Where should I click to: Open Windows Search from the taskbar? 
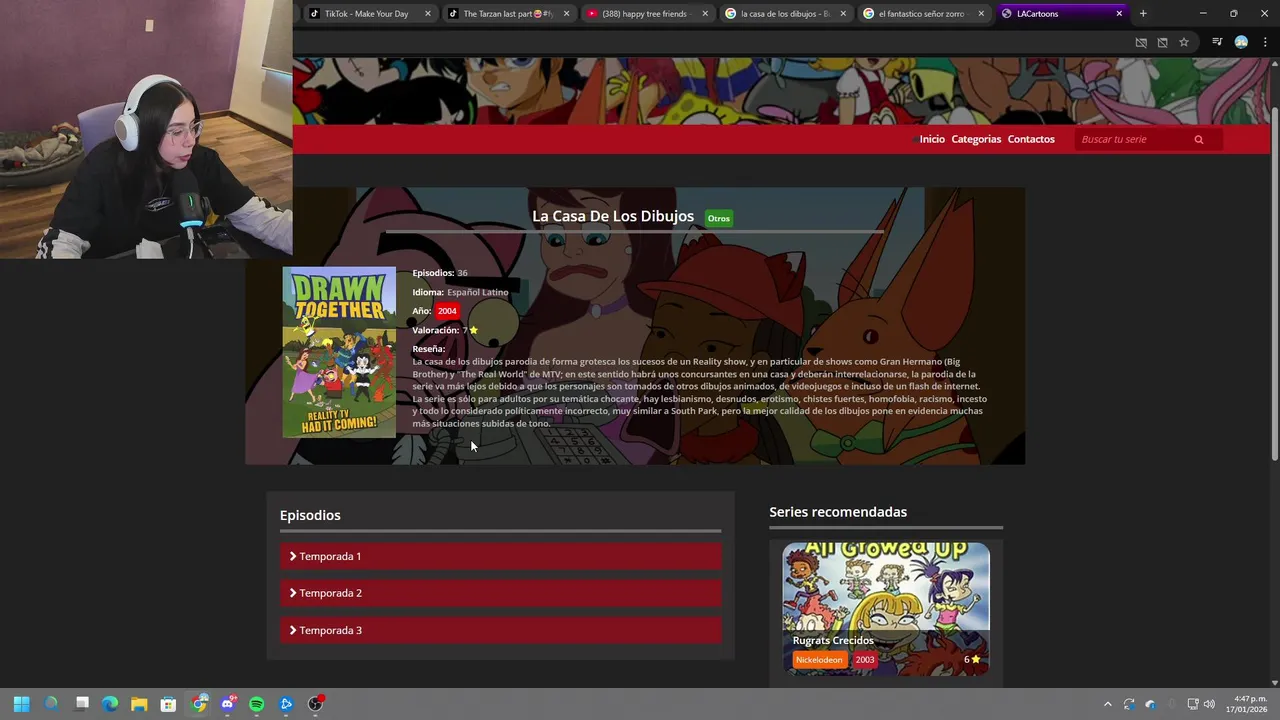pos(51,704)
